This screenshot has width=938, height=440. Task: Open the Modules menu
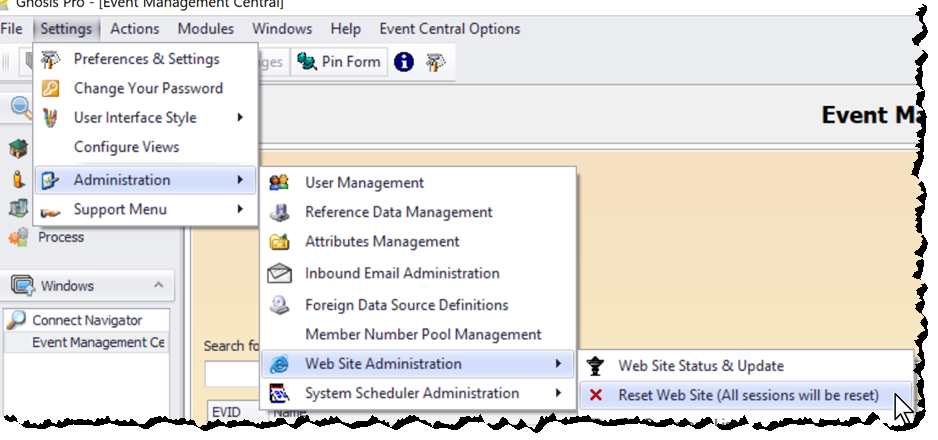pyautogui.click(x=206, y=29)
